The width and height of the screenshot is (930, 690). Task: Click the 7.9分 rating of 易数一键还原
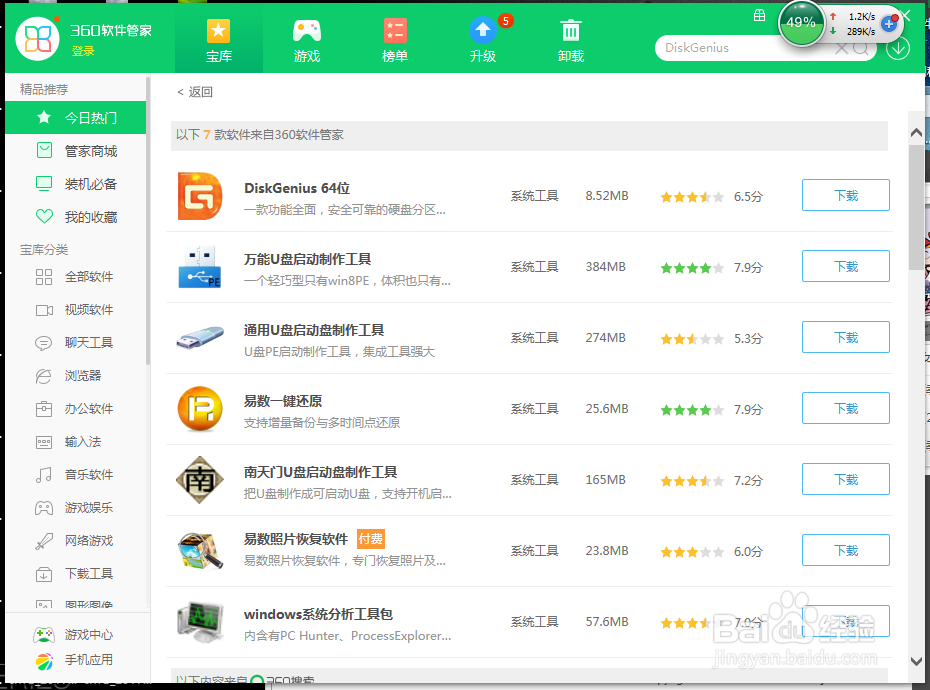point(711,409)
